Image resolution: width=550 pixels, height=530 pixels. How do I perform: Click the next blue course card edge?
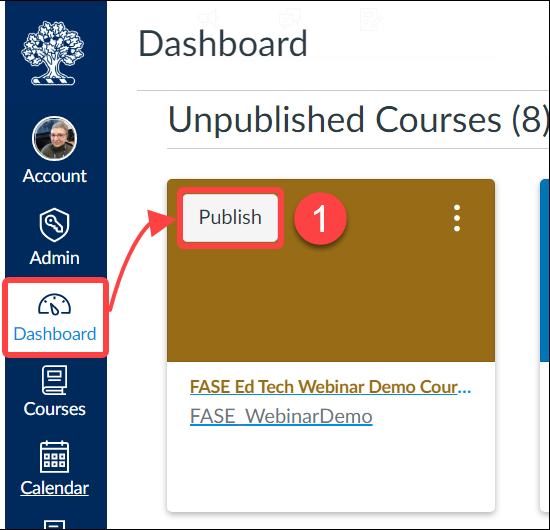545,270
